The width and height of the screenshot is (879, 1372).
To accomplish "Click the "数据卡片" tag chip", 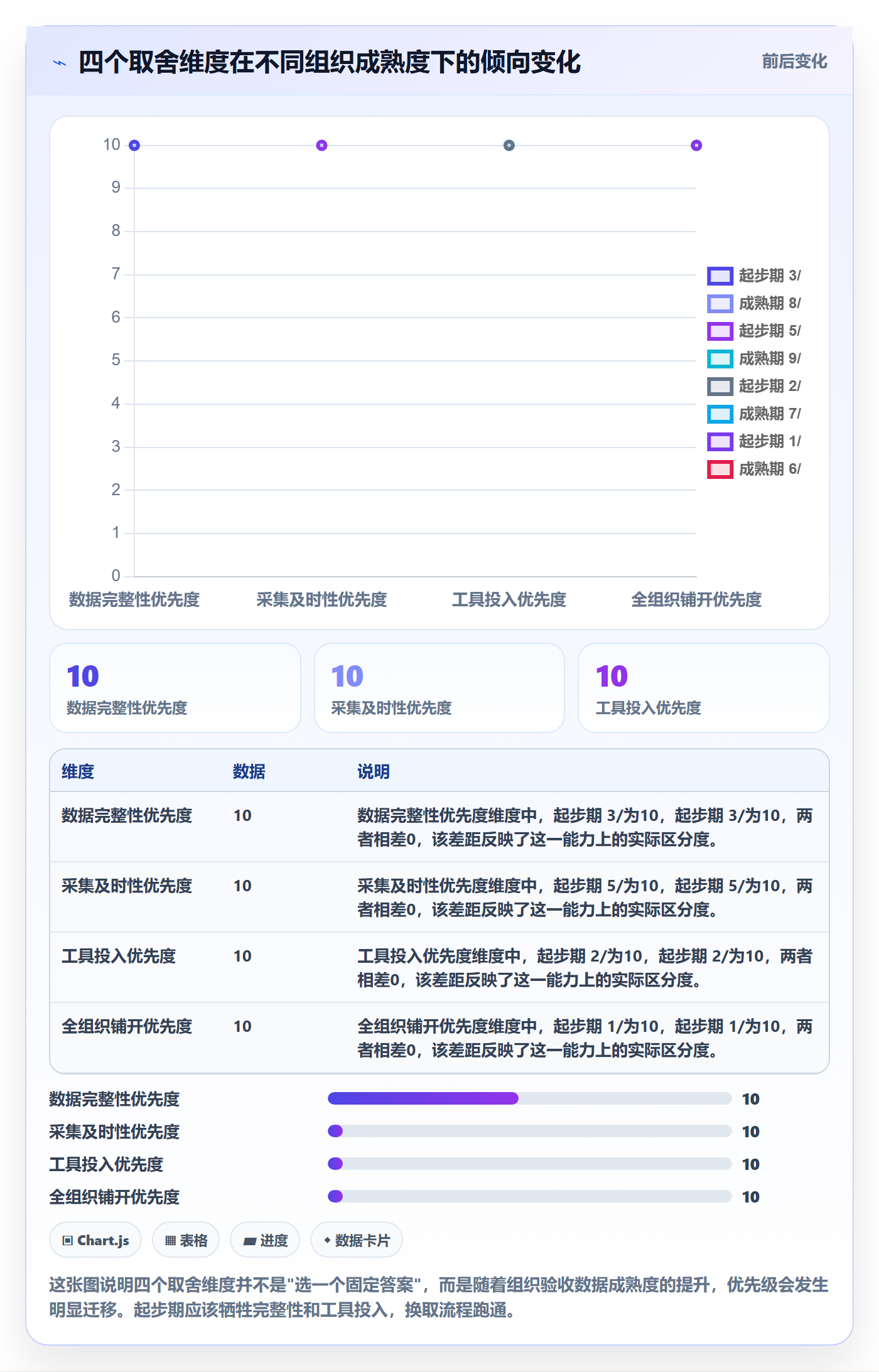I will (x=357, y=1240).
